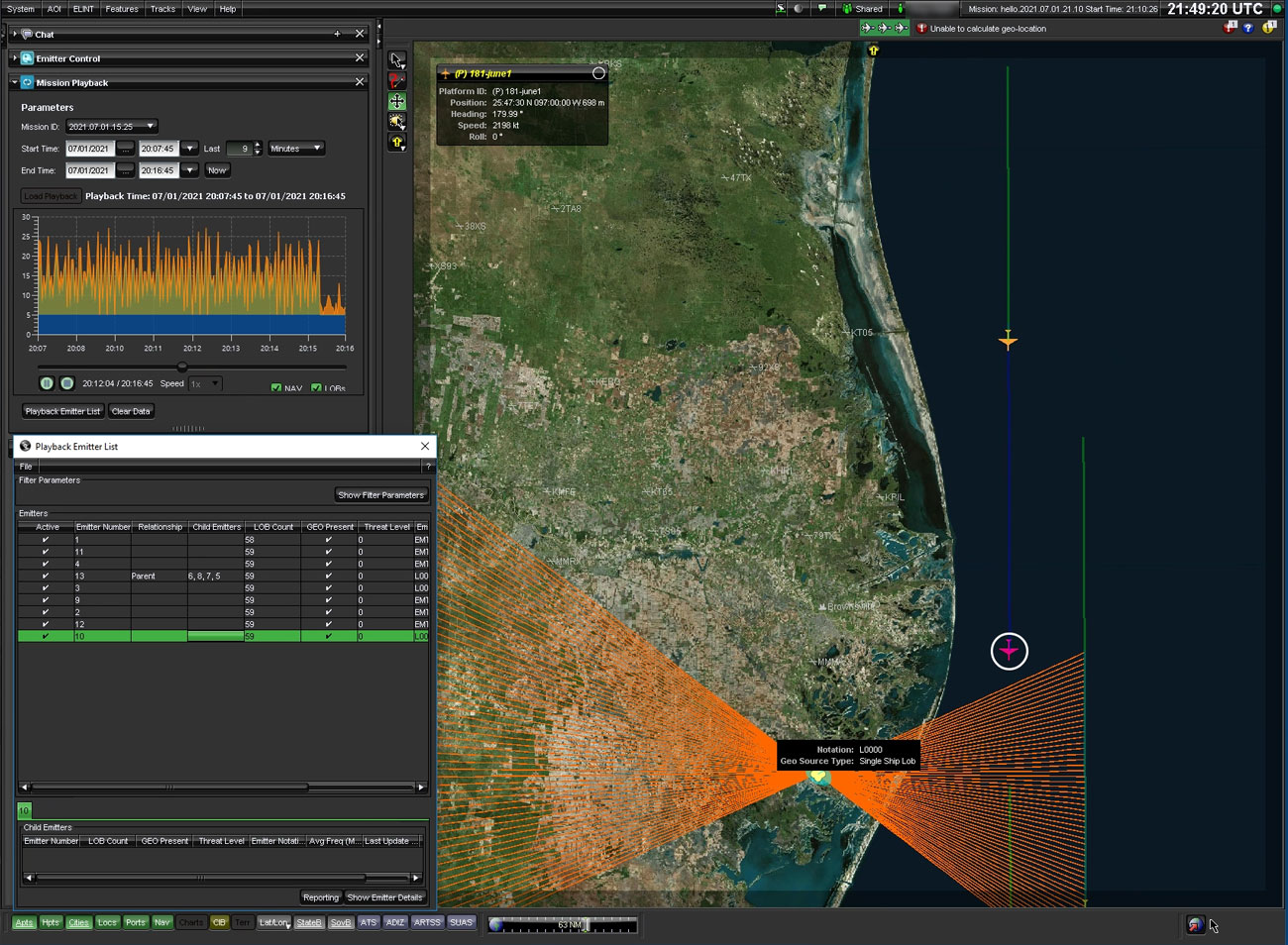Open the AOI menu
Screen dimensions: 1288x945
click(54, 9)
